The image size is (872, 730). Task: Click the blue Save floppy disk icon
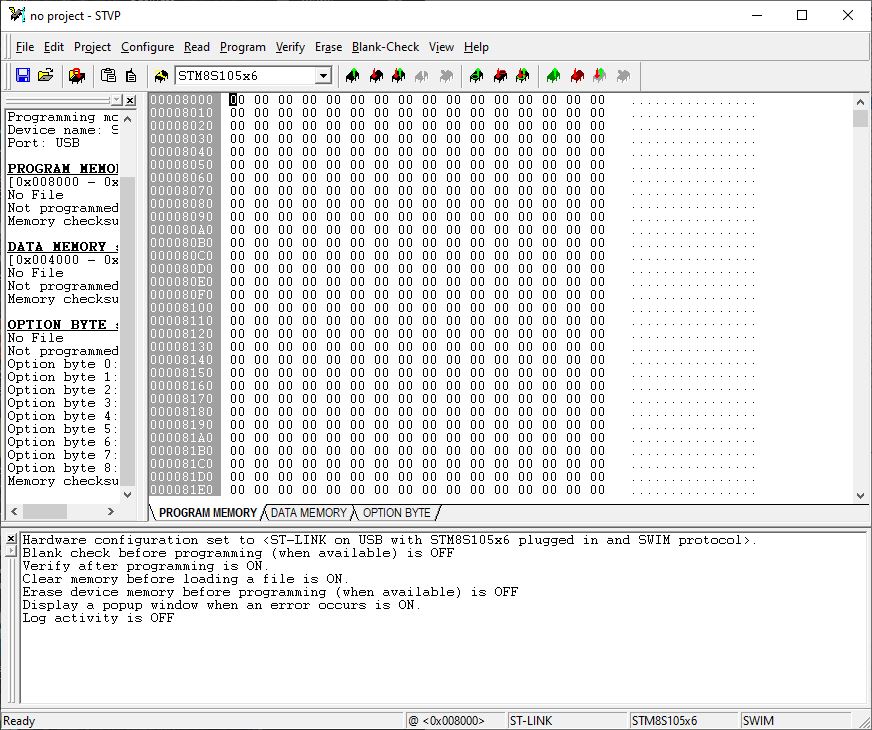22,76
